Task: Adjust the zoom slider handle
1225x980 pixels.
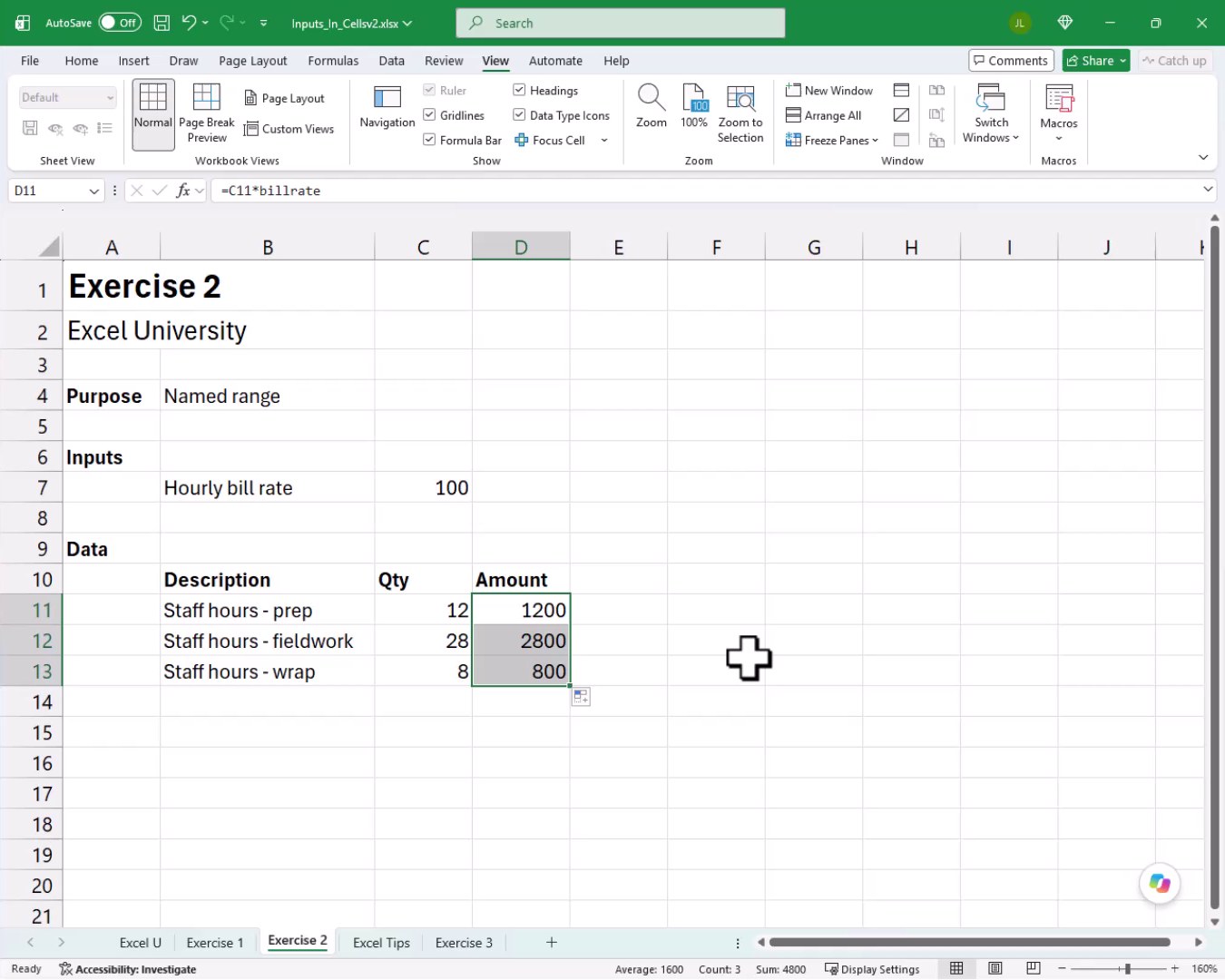Action: pyautogui.click(x=1127, y=969)
